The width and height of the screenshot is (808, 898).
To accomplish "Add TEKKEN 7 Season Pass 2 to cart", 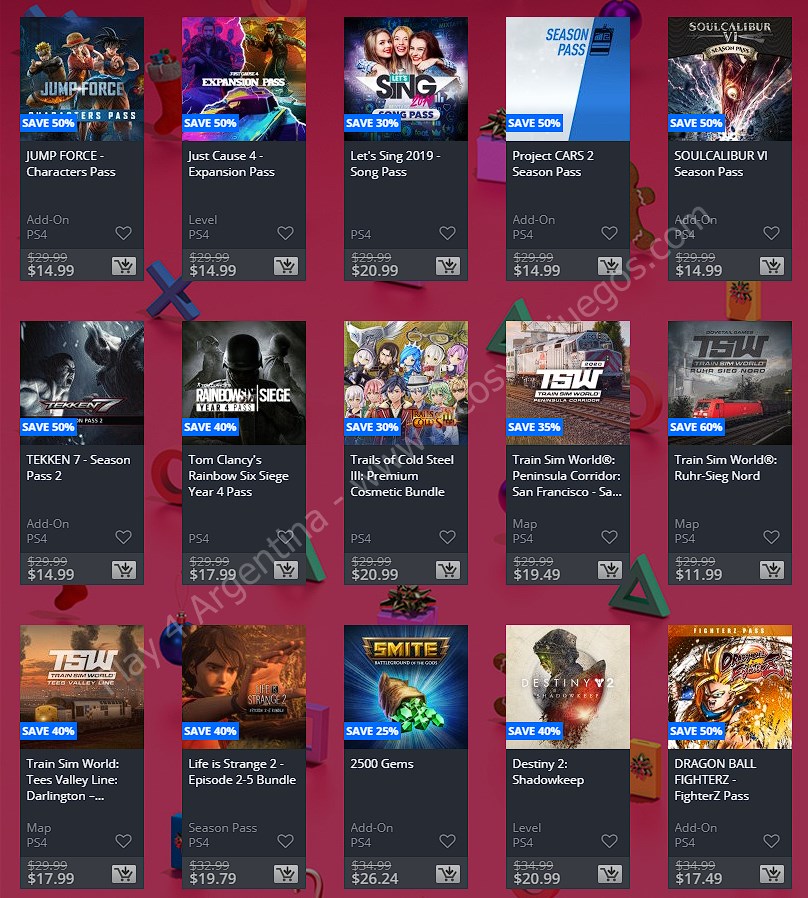I will click(x=124, y=570).
